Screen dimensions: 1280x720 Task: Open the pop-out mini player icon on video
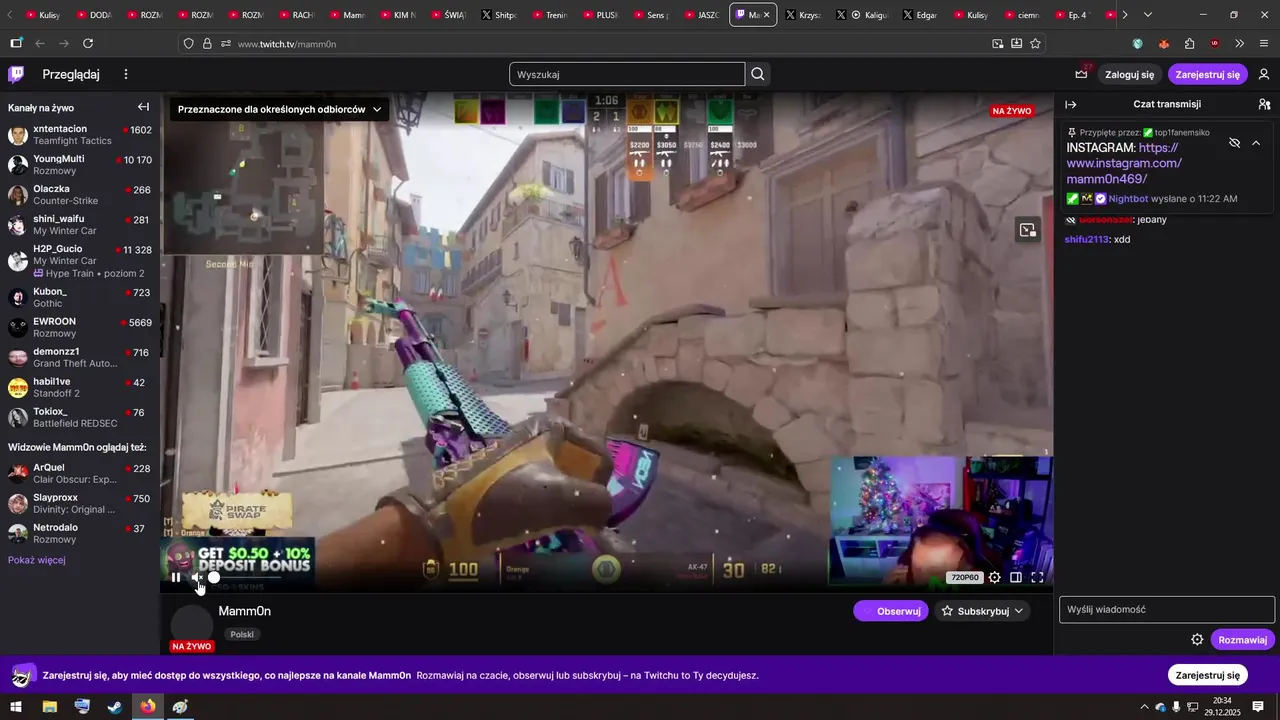point(1027,231)
